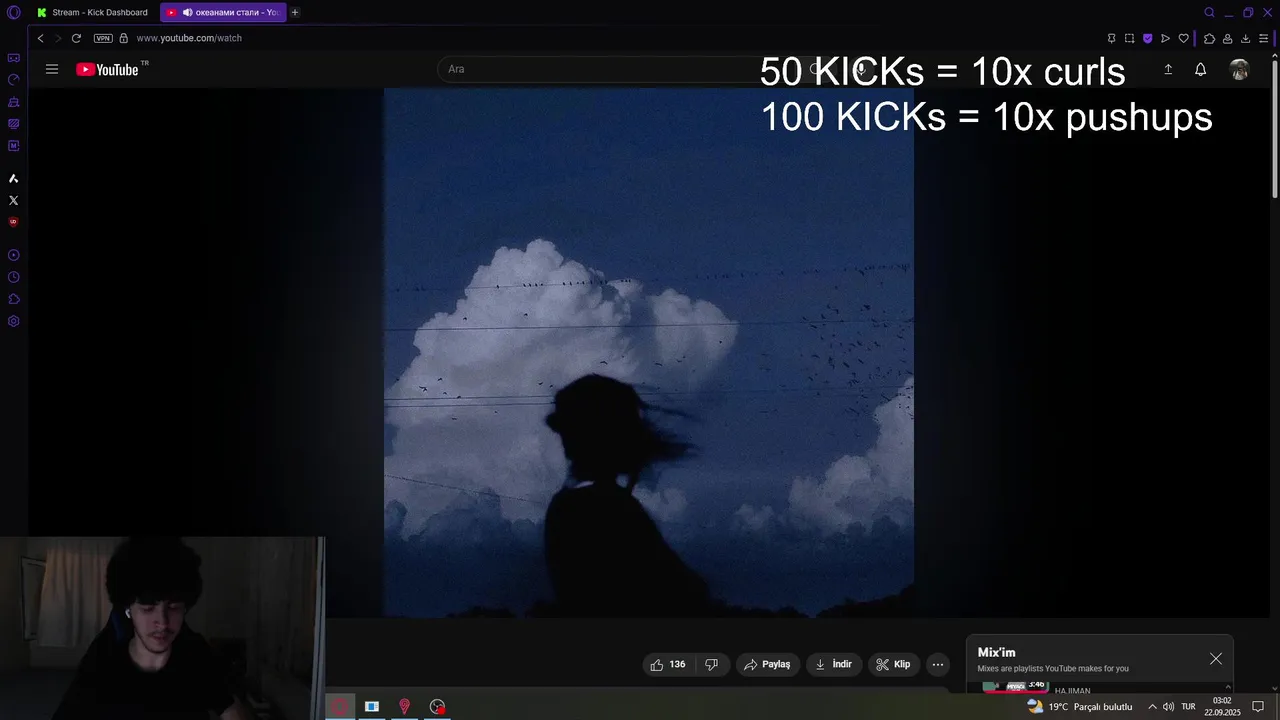Image resolution: width=1280 pixels, height=720 pixels.
Task: Open volume control speaker in tray
Action: coord(1169,706)
